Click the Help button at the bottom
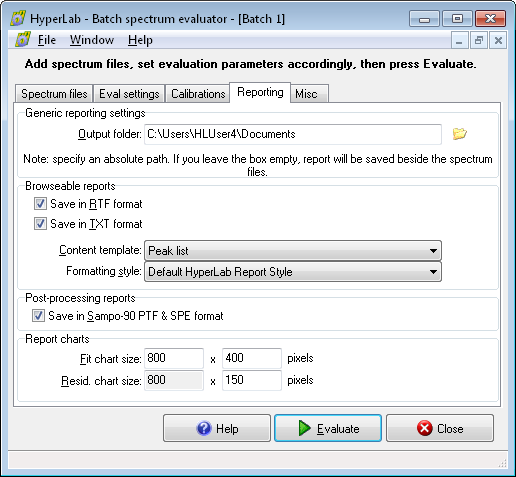The height and width of the screenshot is (477, 516). pyautogui.click(x=217, y=428)
